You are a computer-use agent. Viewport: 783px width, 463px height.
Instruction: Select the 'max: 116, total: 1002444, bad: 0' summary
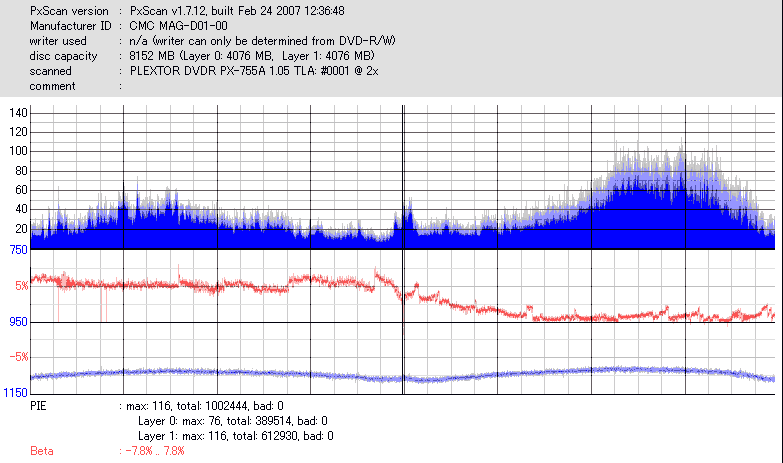(205, 406)
